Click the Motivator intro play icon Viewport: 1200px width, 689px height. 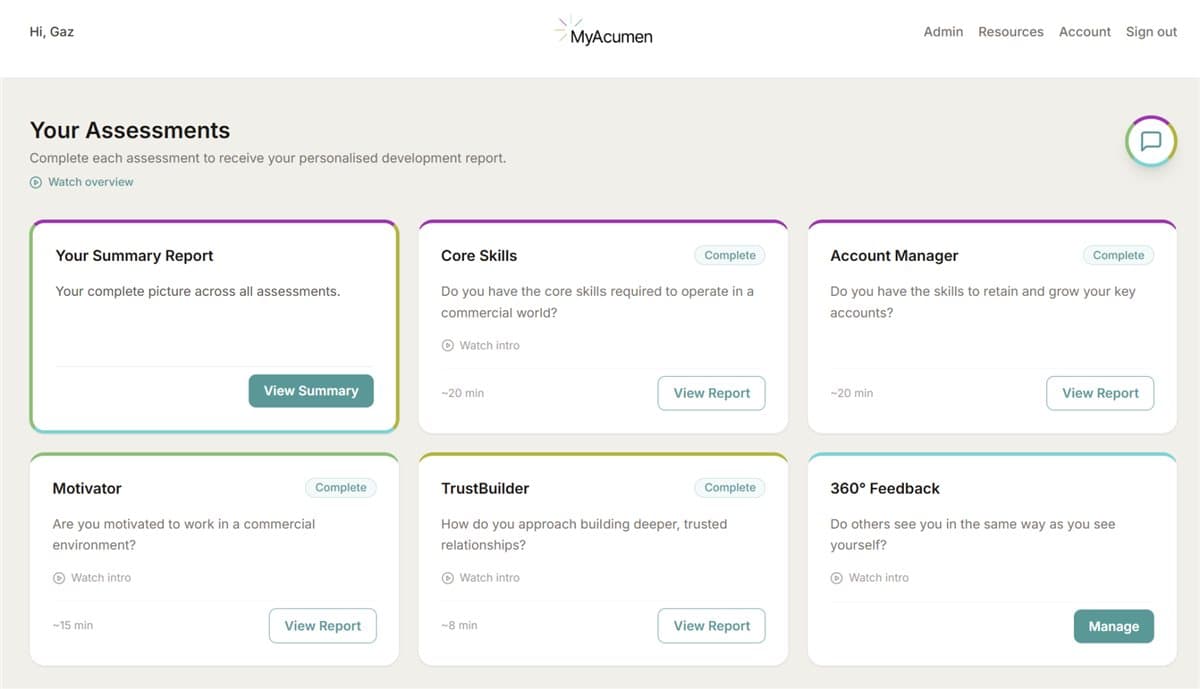[x=58, y=577]
